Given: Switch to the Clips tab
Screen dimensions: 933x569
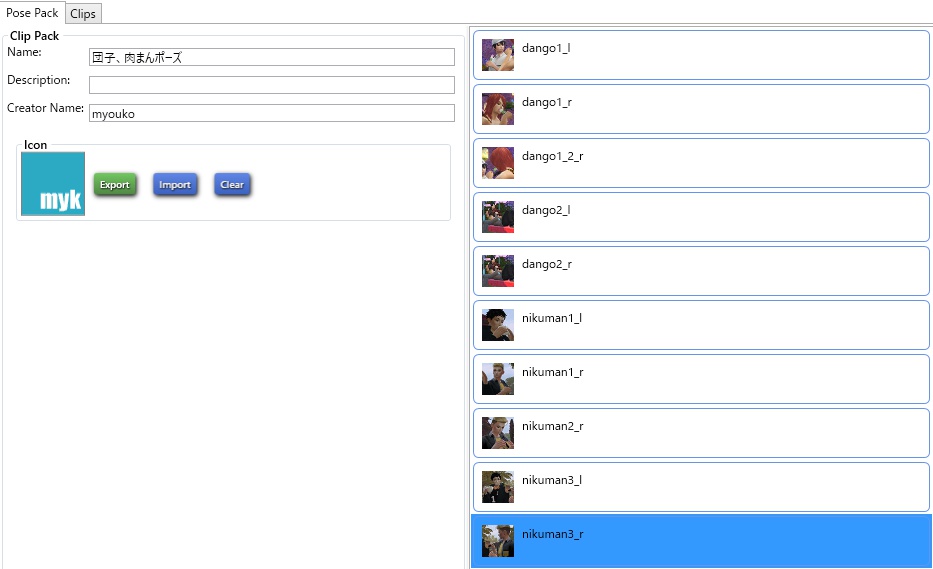Looking at the screenshot, I should point(83,14).
